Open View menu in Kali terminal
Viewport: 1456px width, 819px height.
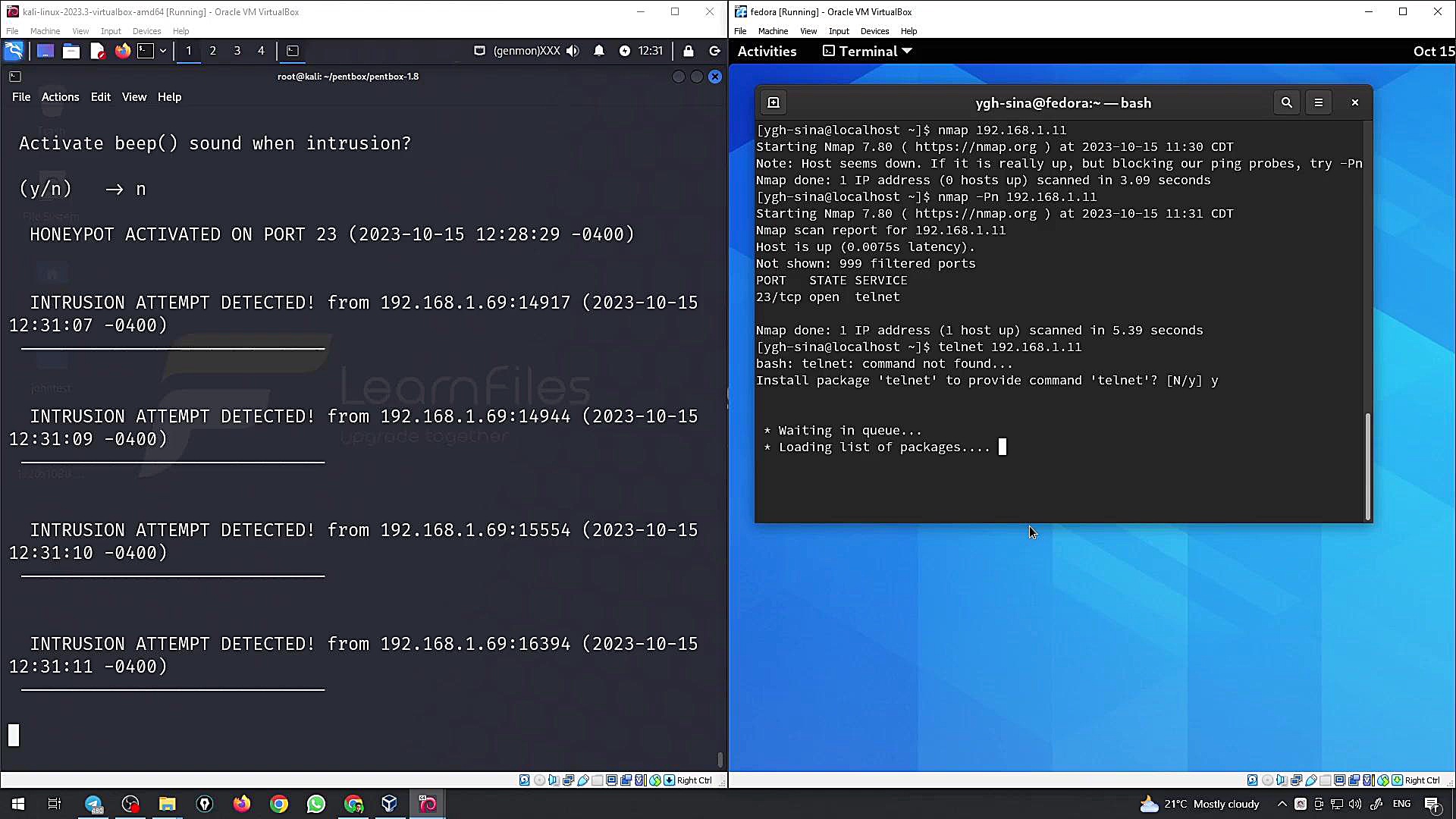point(134,97)
